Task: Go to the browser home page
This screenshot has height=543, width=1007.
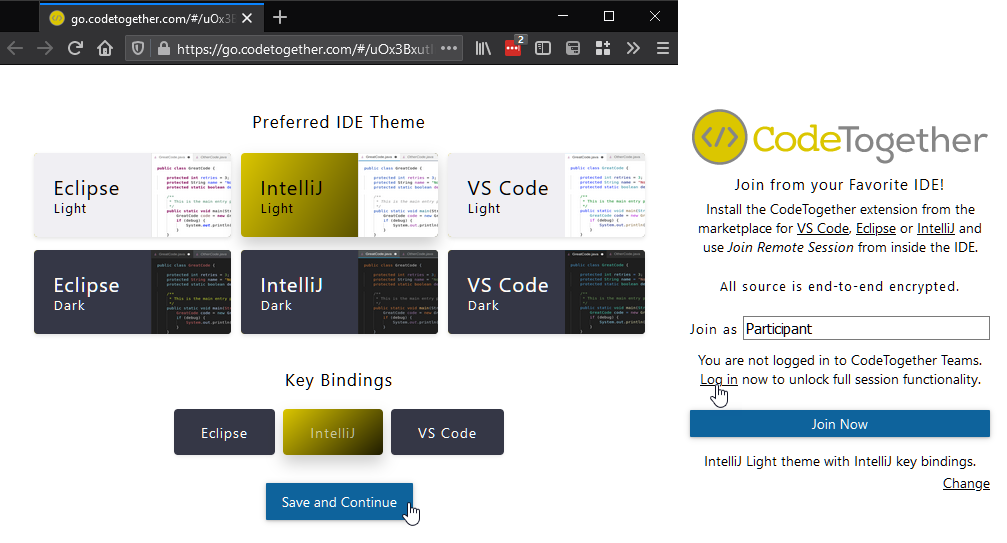Action: [x=105, y=48]
